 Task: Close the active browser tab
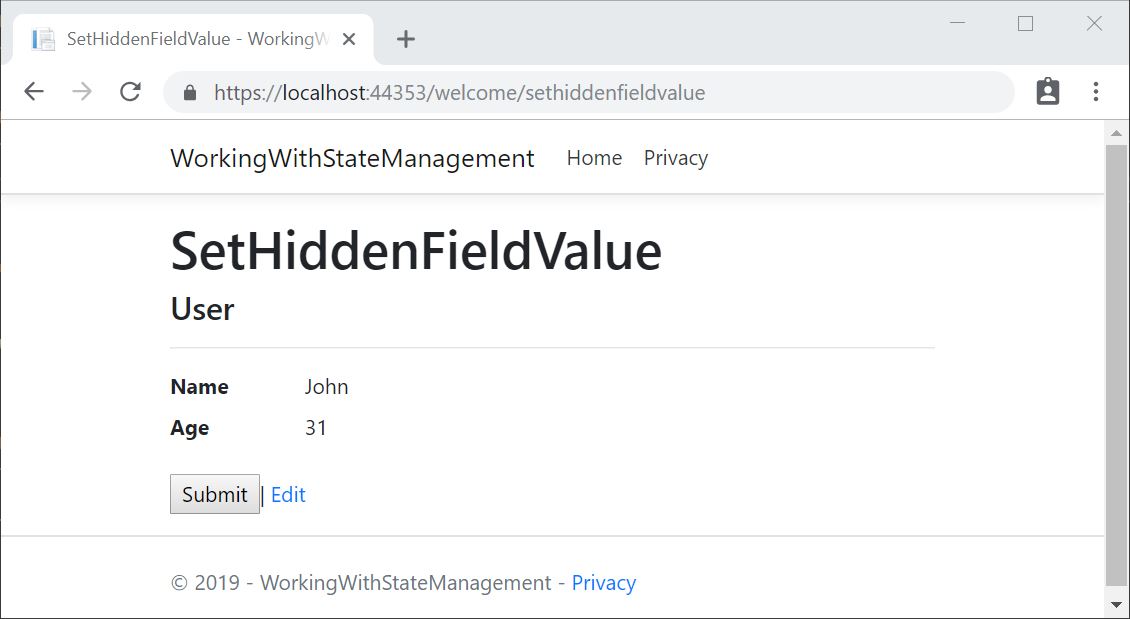pos(348,38)
